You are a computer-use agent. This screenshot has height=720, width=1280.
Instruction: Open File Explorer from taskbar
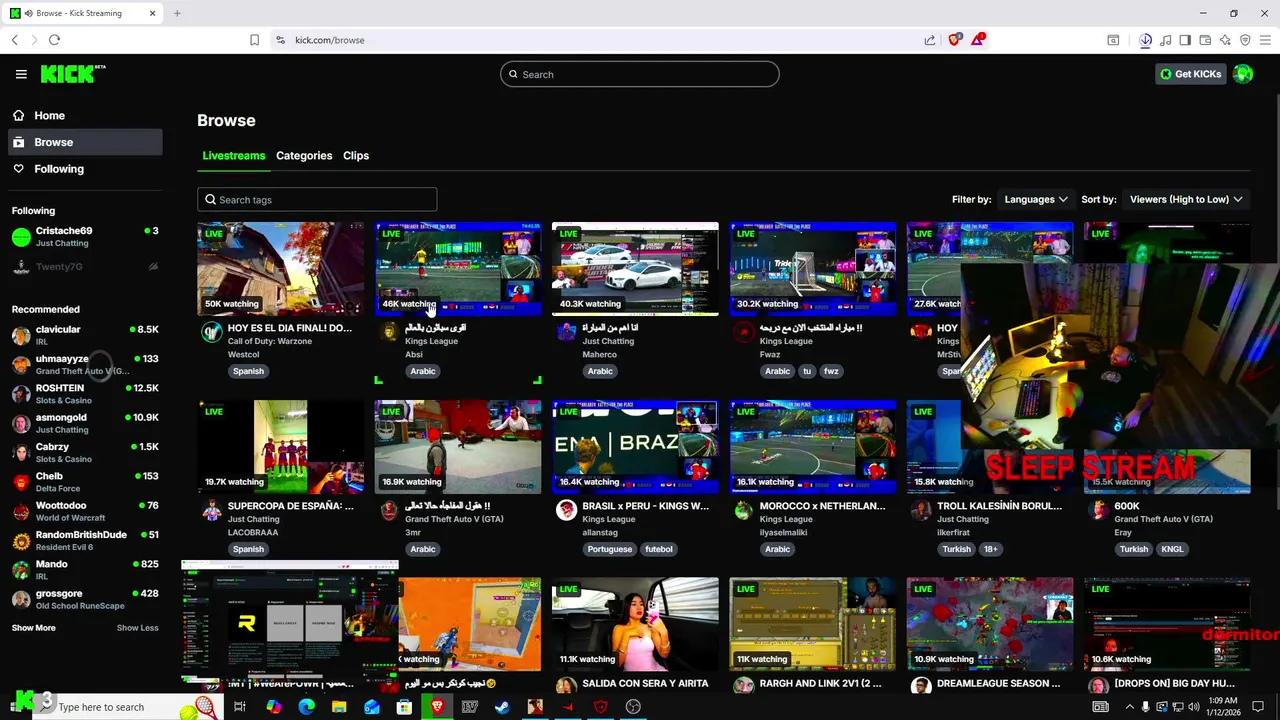pyautogui.click(x=339, y=707)
